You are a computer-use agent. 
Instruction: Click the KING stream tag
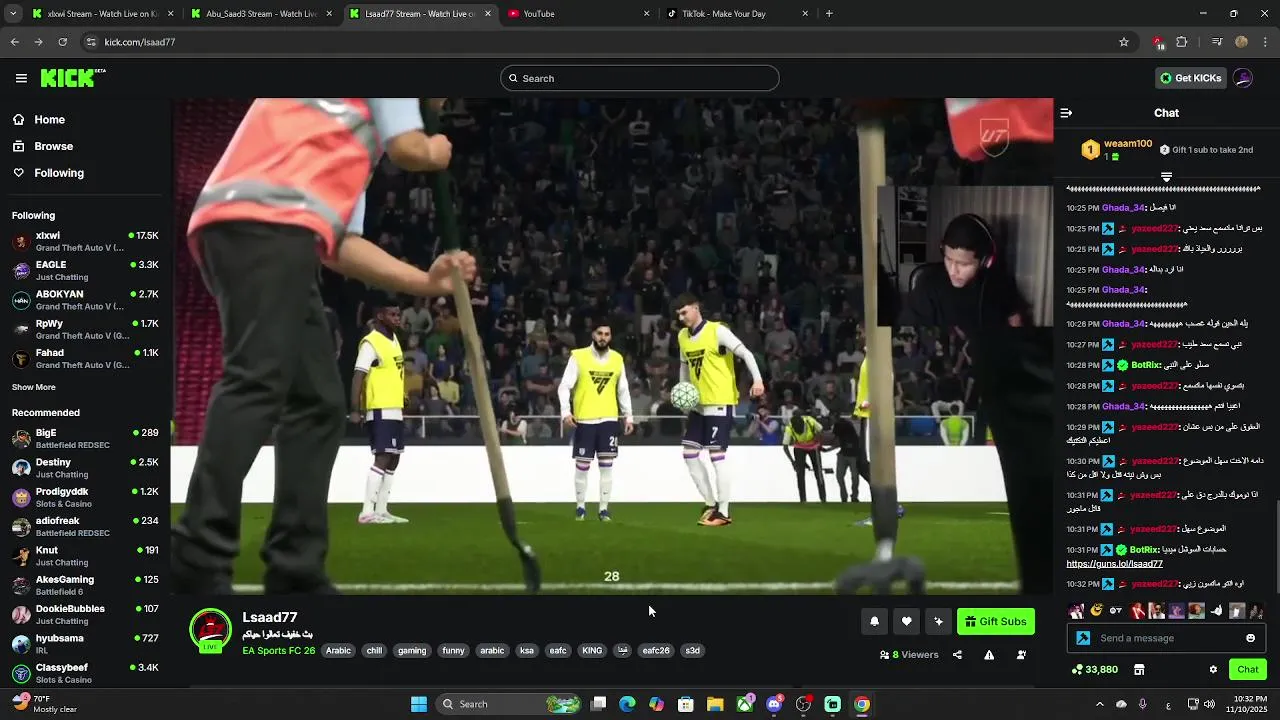(592, 651)
